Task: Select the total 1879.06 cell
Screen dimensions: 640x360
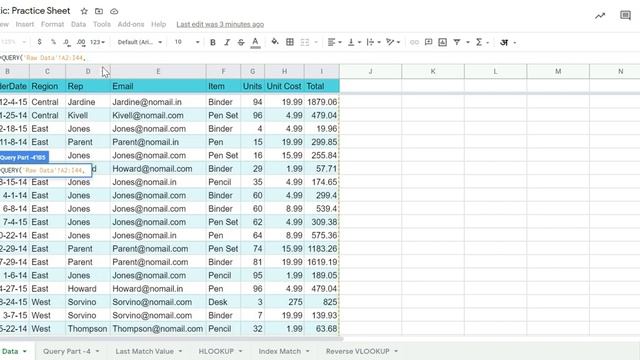Action: point(322,102)
